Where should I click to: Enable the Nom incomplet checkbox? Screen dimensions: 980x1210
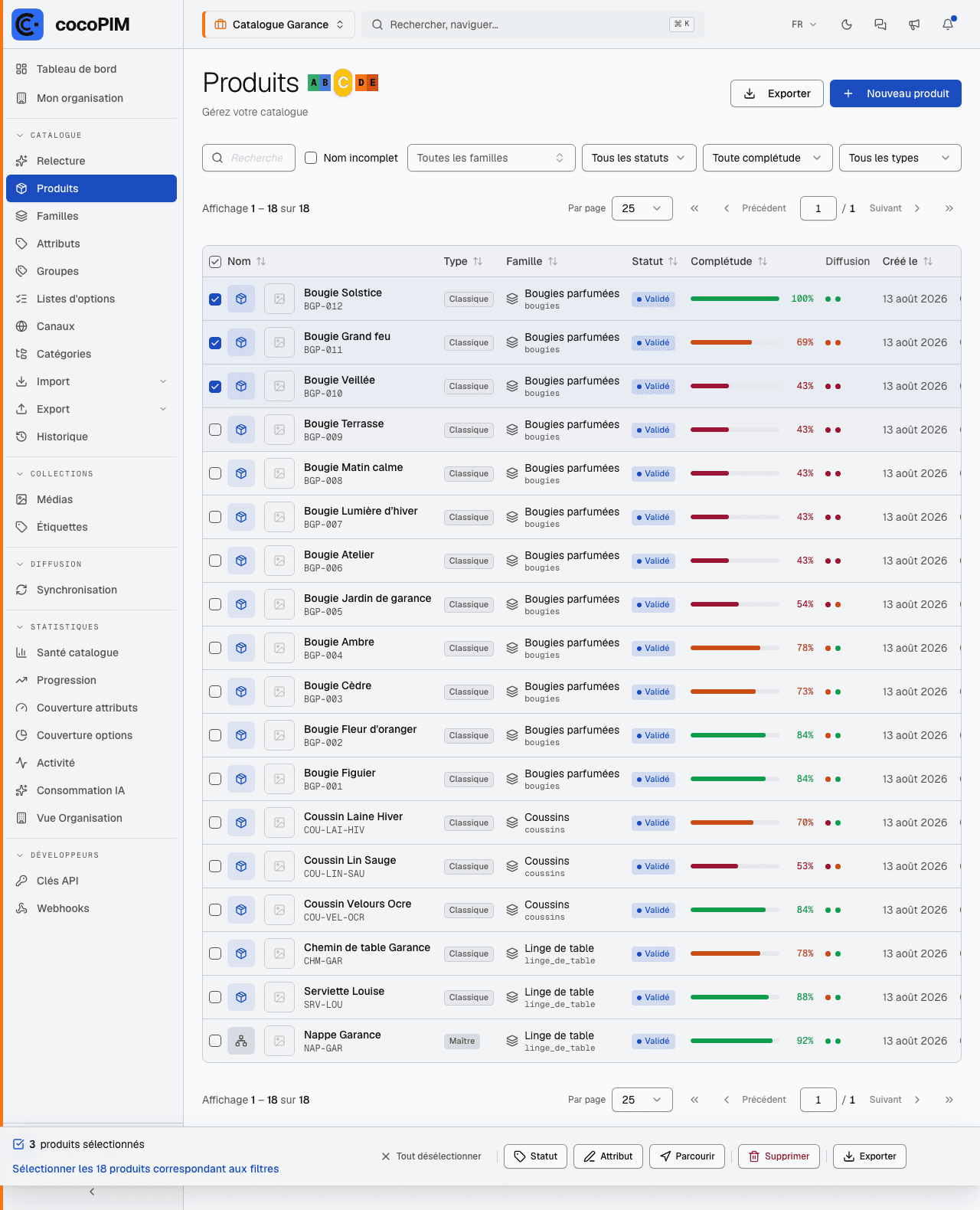click(311, 158)
